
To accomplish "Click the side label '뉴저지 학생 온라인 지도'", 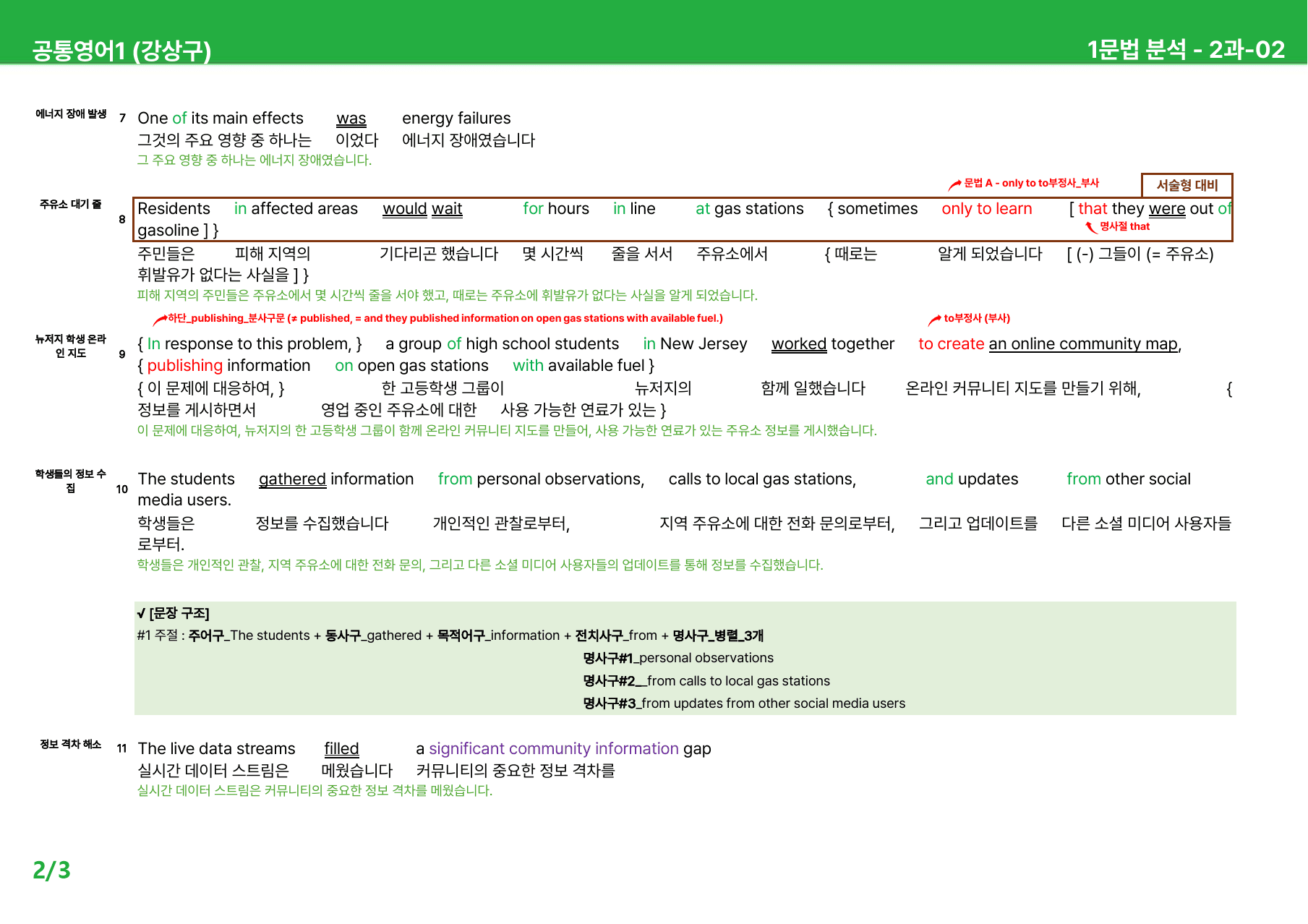I will pyautogui.click(x=71, y=346).
